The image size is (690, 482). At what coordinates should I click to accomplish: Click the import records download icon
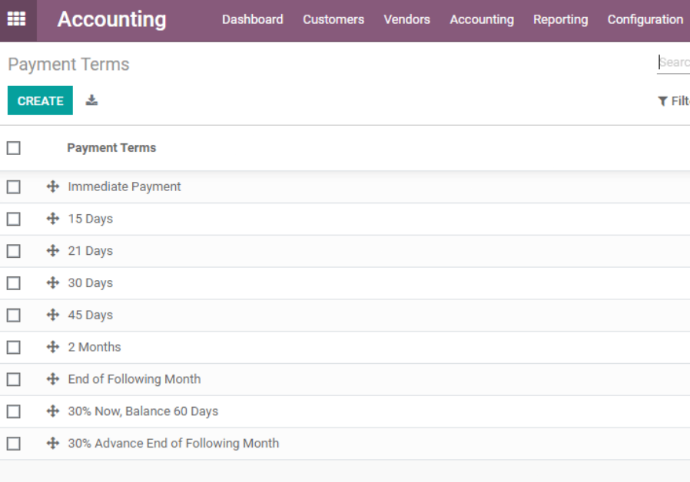(92, 100)
